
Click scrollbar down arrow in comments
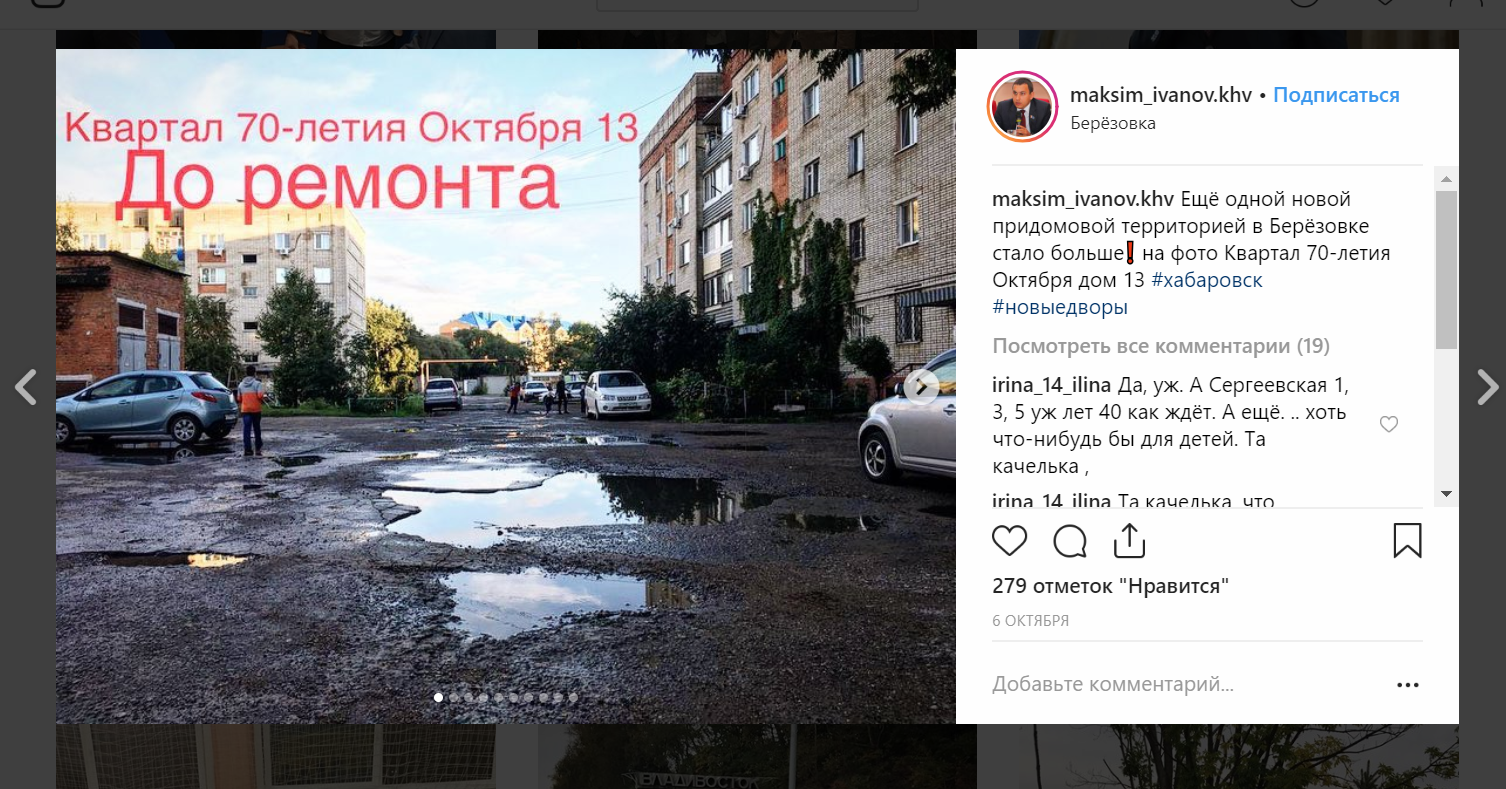[x=1446, y=494]
